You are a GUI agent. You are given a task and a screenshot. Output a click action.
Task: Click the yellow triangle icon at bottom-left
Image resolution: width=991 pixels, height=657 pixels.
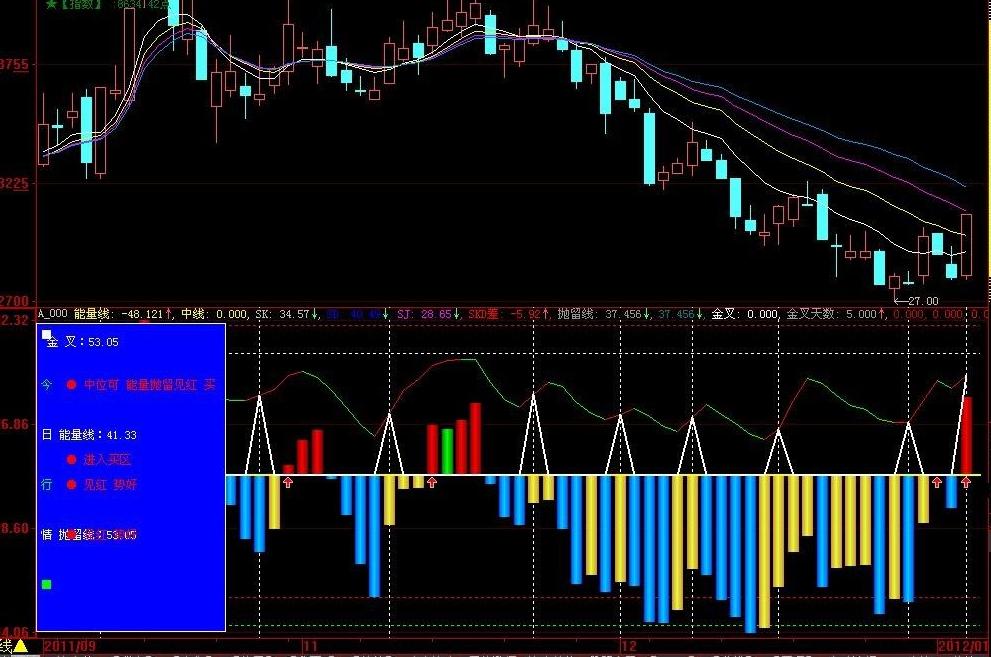tap(20, 647)
